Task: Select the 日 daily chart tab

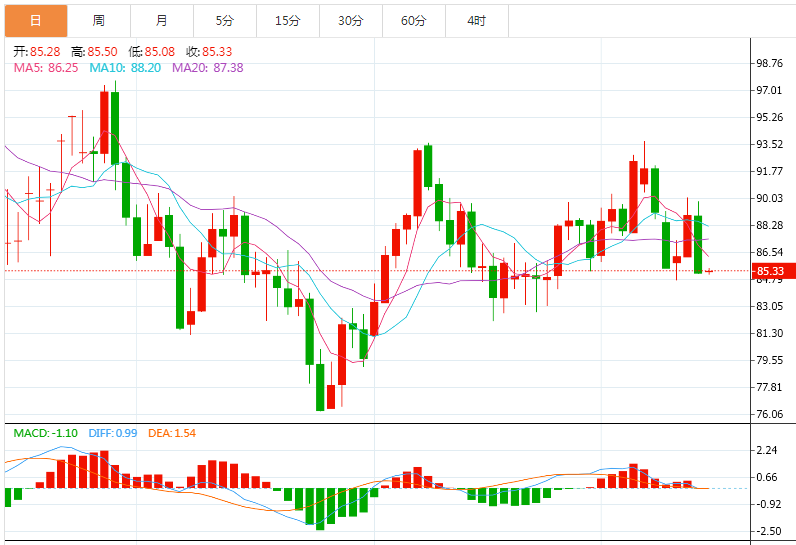Action: tap(36, 21)
